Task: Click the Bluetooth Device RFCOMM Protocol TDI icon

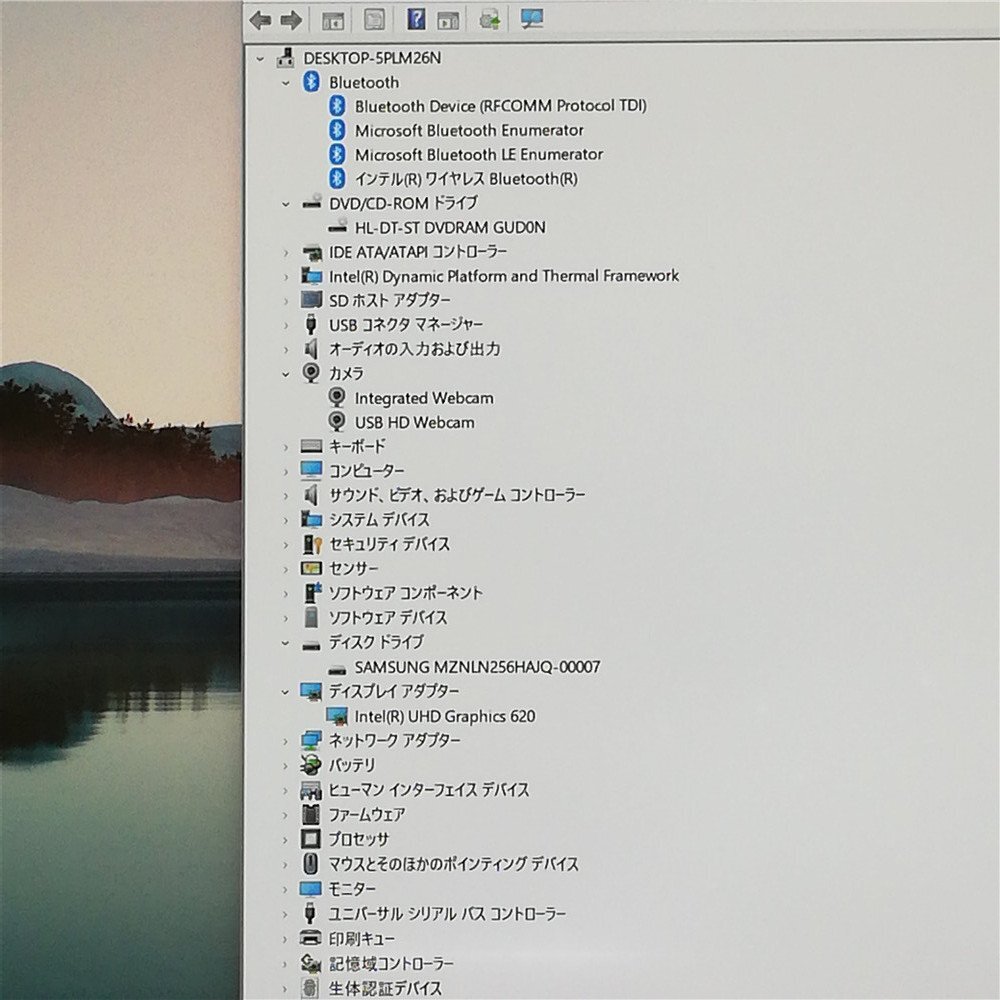Action: pyautogui.click(x=337, y=106)
